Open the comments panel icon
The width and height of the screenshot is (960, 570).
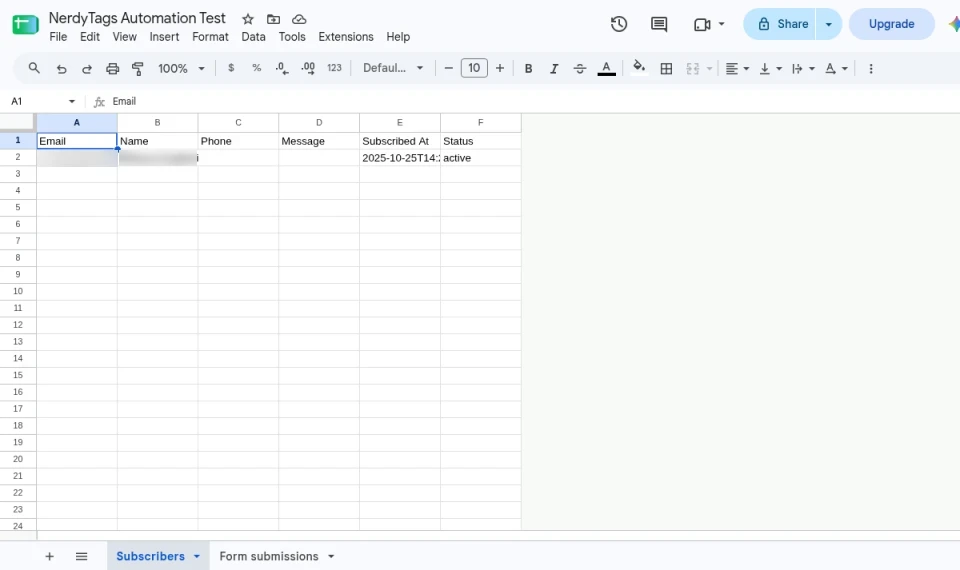[x=659, y=24]
